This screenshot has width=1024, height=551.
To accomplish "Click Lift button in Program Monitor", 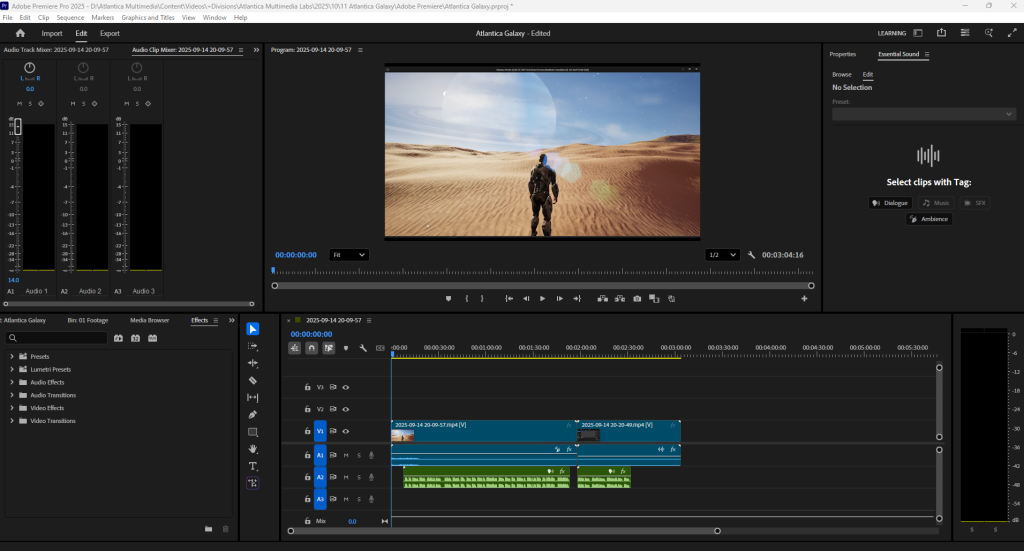I will coord(603,298).
